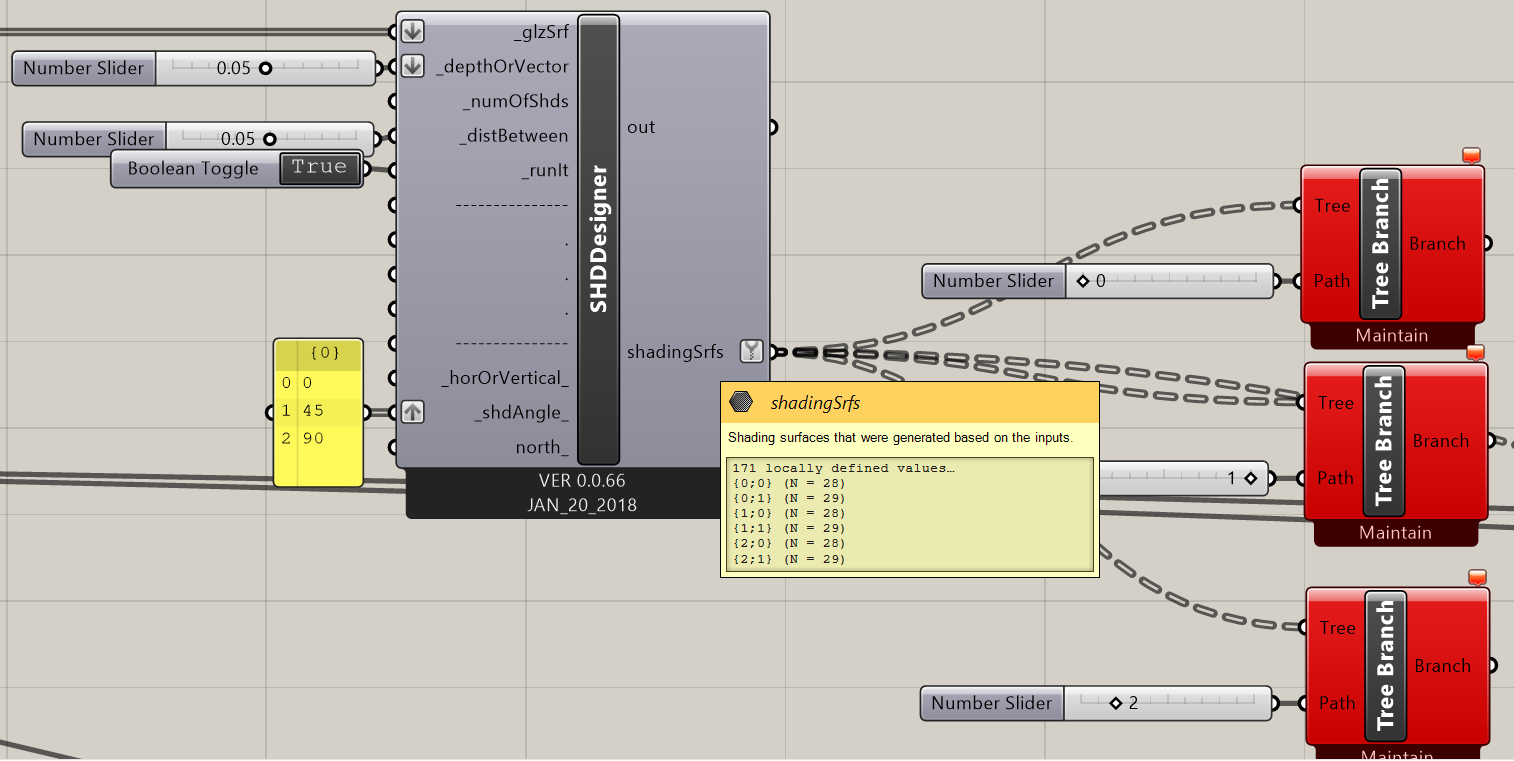
Task: Click the {0;0} (N = 28) row in tooltip
Action: (789, 483)
